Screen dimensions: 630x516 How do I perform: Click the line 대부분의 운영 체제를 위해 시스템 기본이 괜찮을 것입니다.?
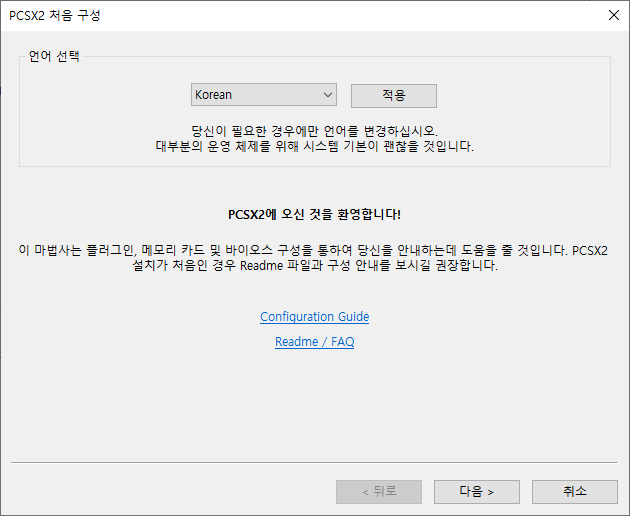coord(315,146)
